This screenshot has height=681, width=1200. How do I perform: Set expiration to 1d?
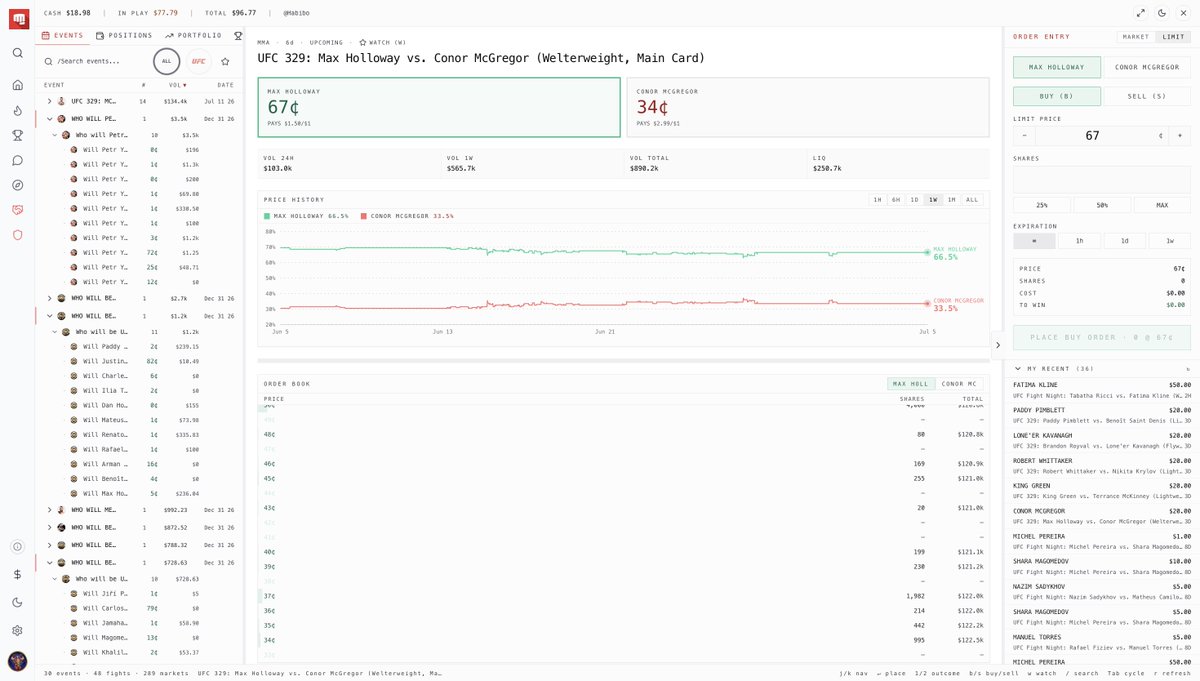point(1124,240)
